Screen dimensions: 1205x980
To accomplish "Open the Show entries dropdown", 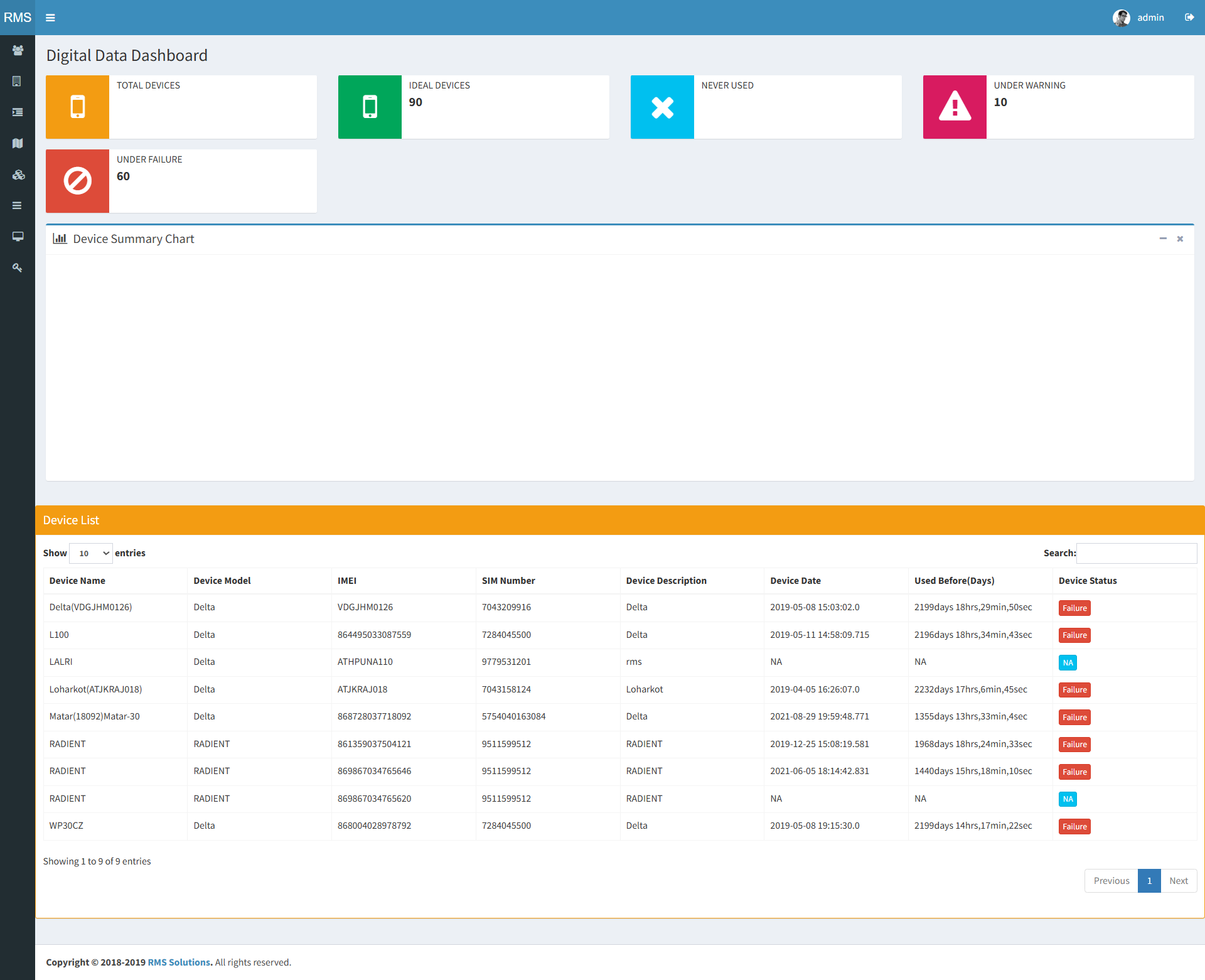I will [91, 553].
